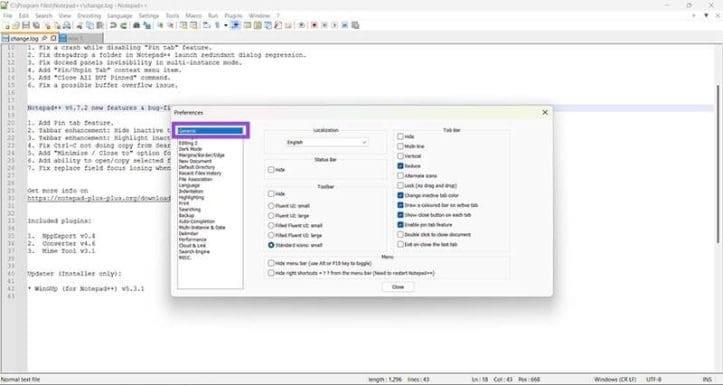Enable Multi-line tab bar option
723x385 pixels.
click(x=400, y=146)
